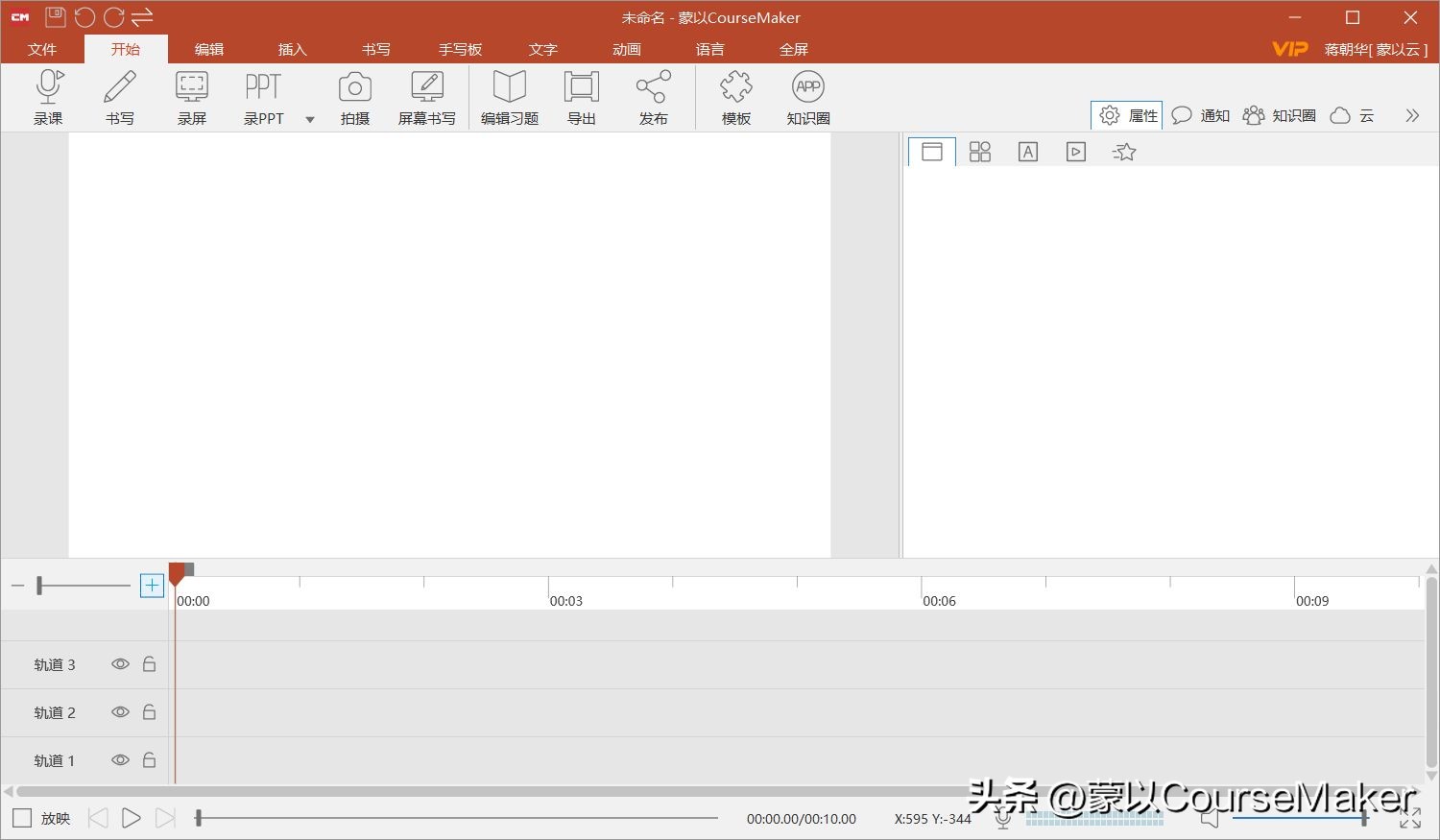Image resolution: width=1440 pixels, height=840 pixels.
Task: Show the 属性 properties panel
Action: click(1127, 115)
